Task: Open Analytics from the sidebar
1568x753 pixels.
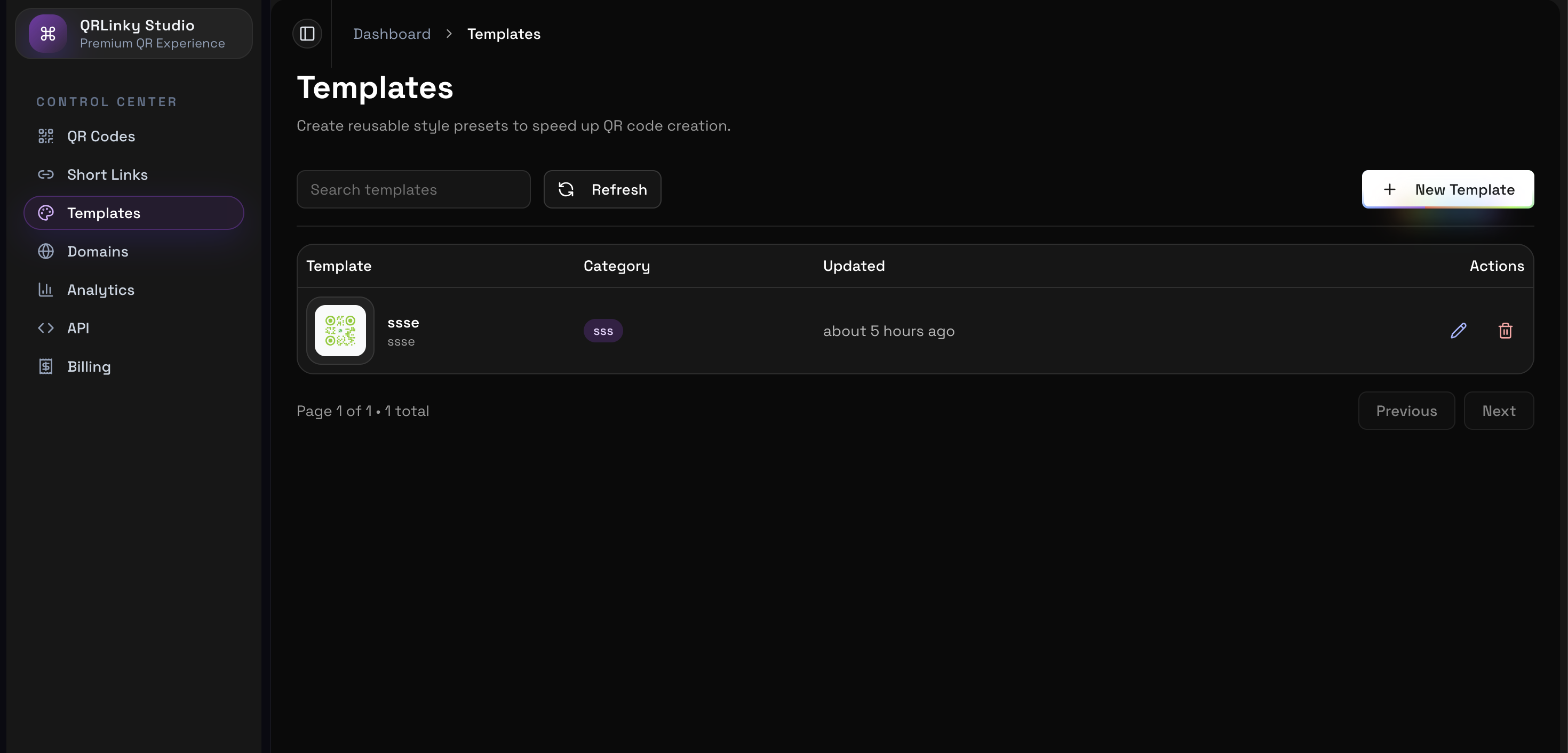Action: (x=101, y=290)
